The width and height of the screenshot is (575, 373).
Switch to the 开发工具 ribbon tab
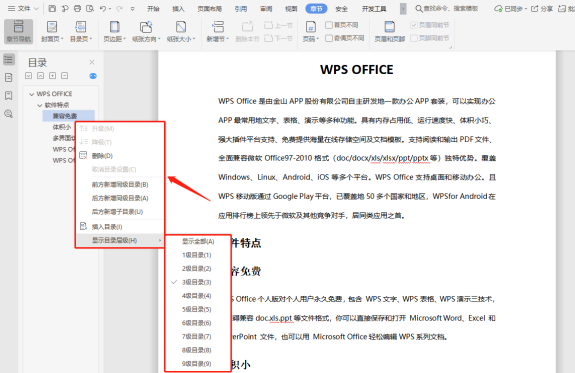(374, 9)
